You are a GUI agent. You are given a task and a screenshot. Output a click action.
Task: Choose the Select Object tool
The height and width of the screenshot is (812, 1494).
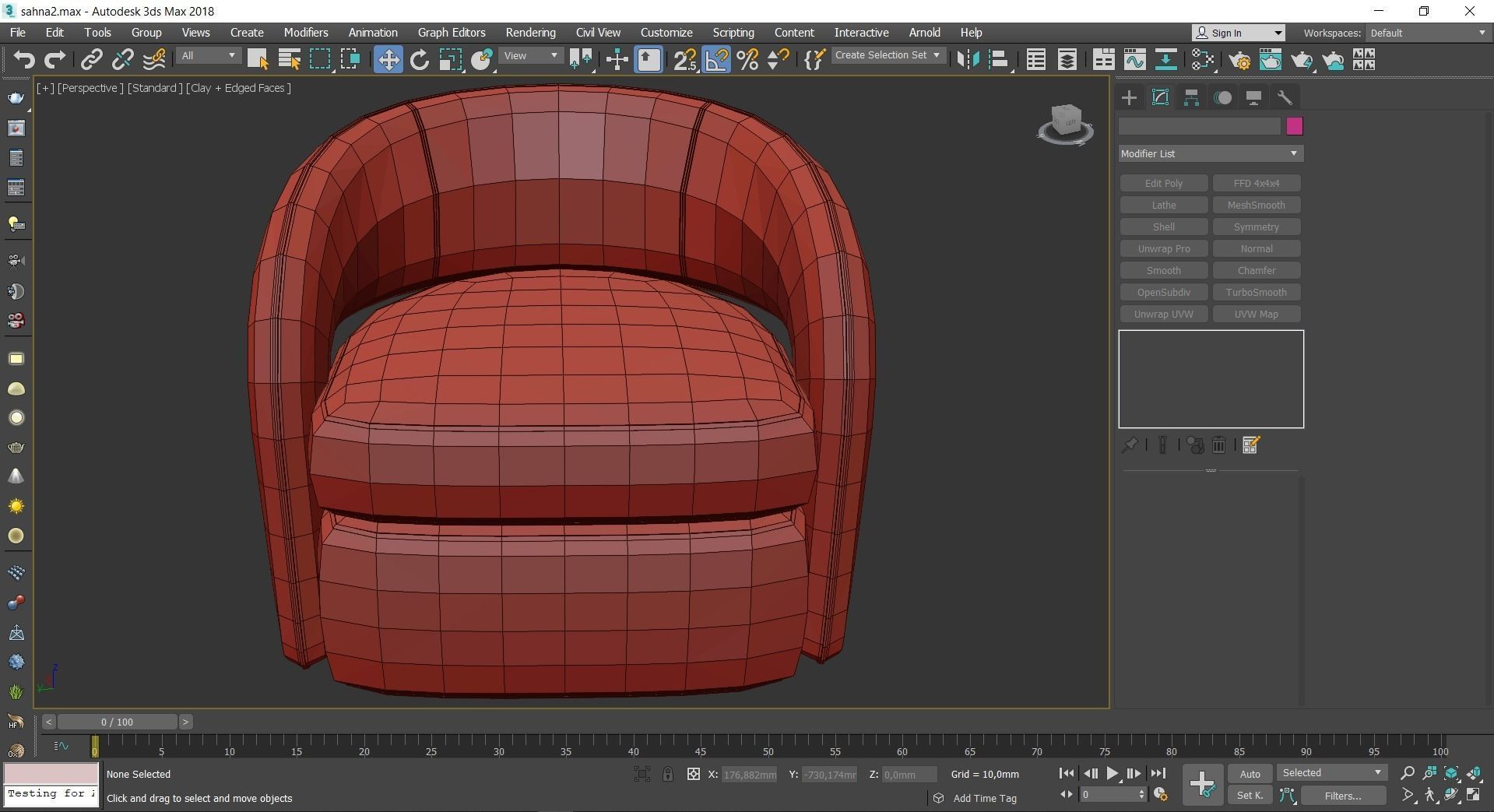[x=258, y=59]
